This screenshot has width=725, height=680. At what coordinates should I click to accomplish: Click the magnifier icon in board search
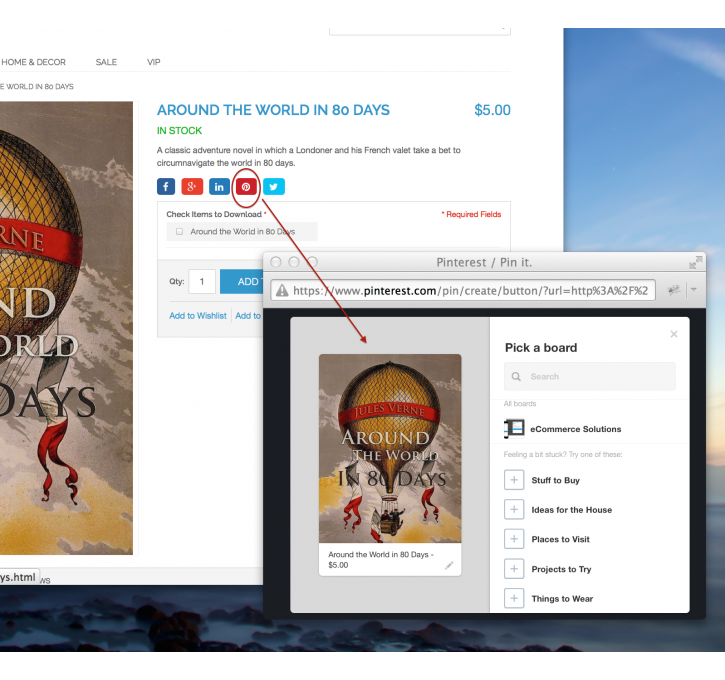[x=516, y=377]
